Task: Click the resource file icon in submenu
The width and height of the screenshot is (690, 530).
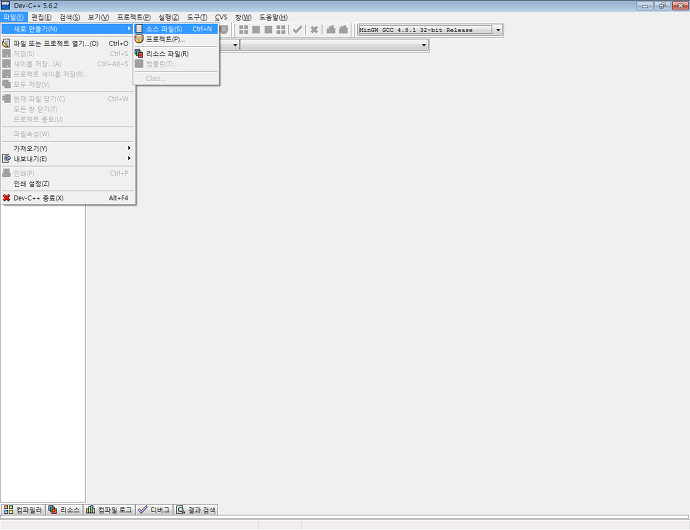Action: (139, 53)
